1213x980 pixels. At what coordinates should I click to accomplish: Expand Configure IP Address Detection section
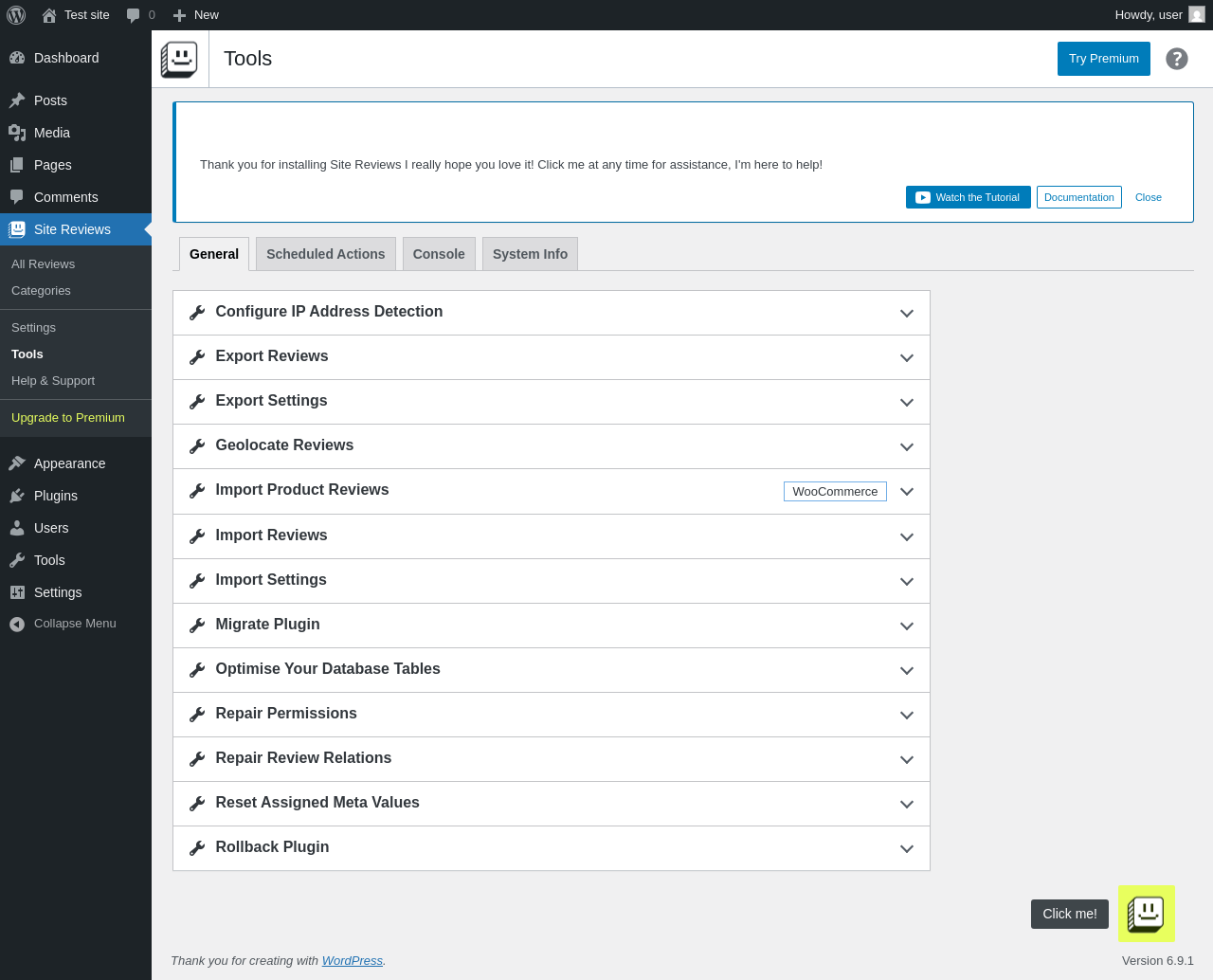[907, 313]
